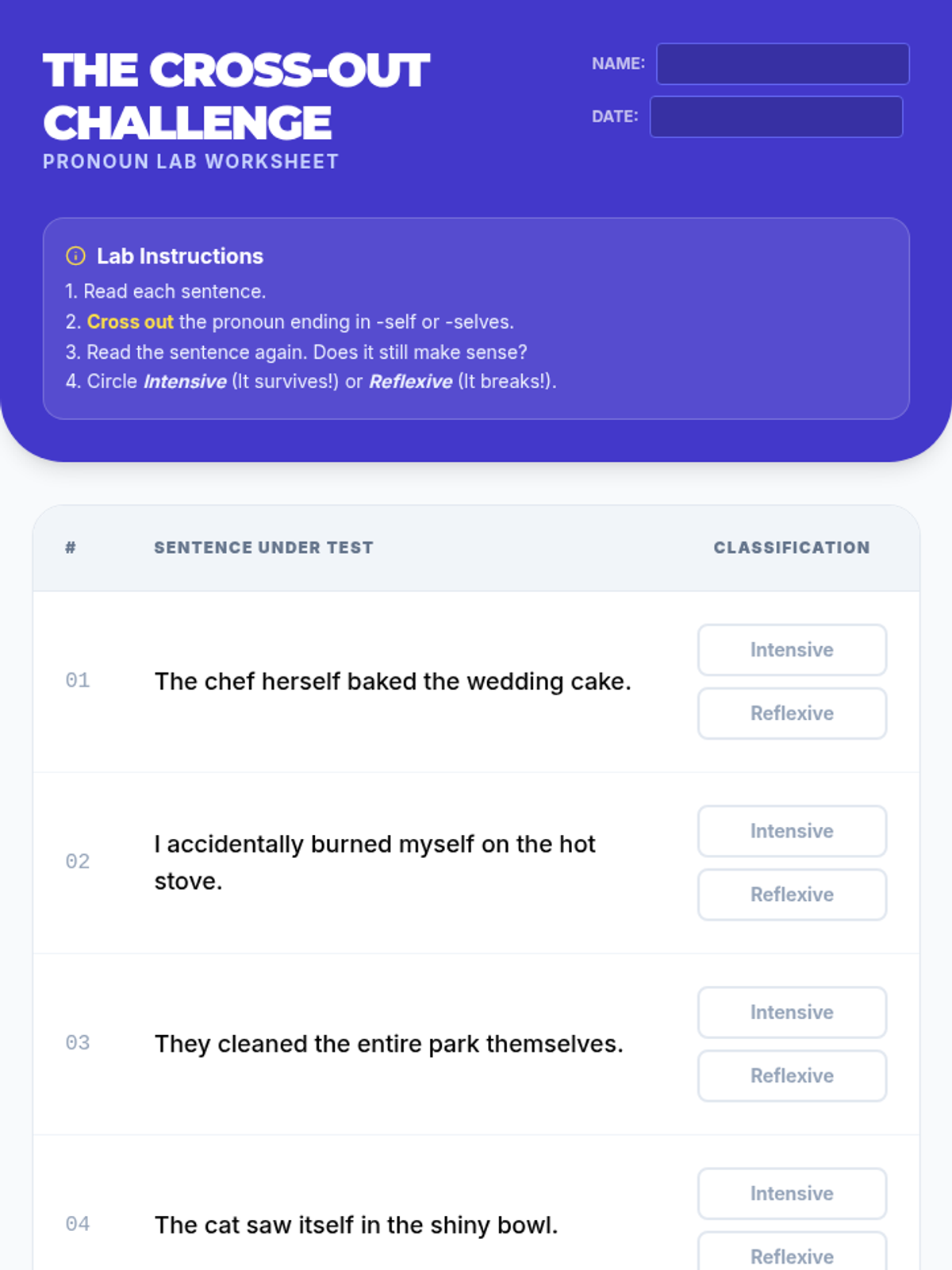952x1270 pixels.
Task: Mark sentence 03 as Reflexive
Action: pyautogui.click(x=792, y=1076)
